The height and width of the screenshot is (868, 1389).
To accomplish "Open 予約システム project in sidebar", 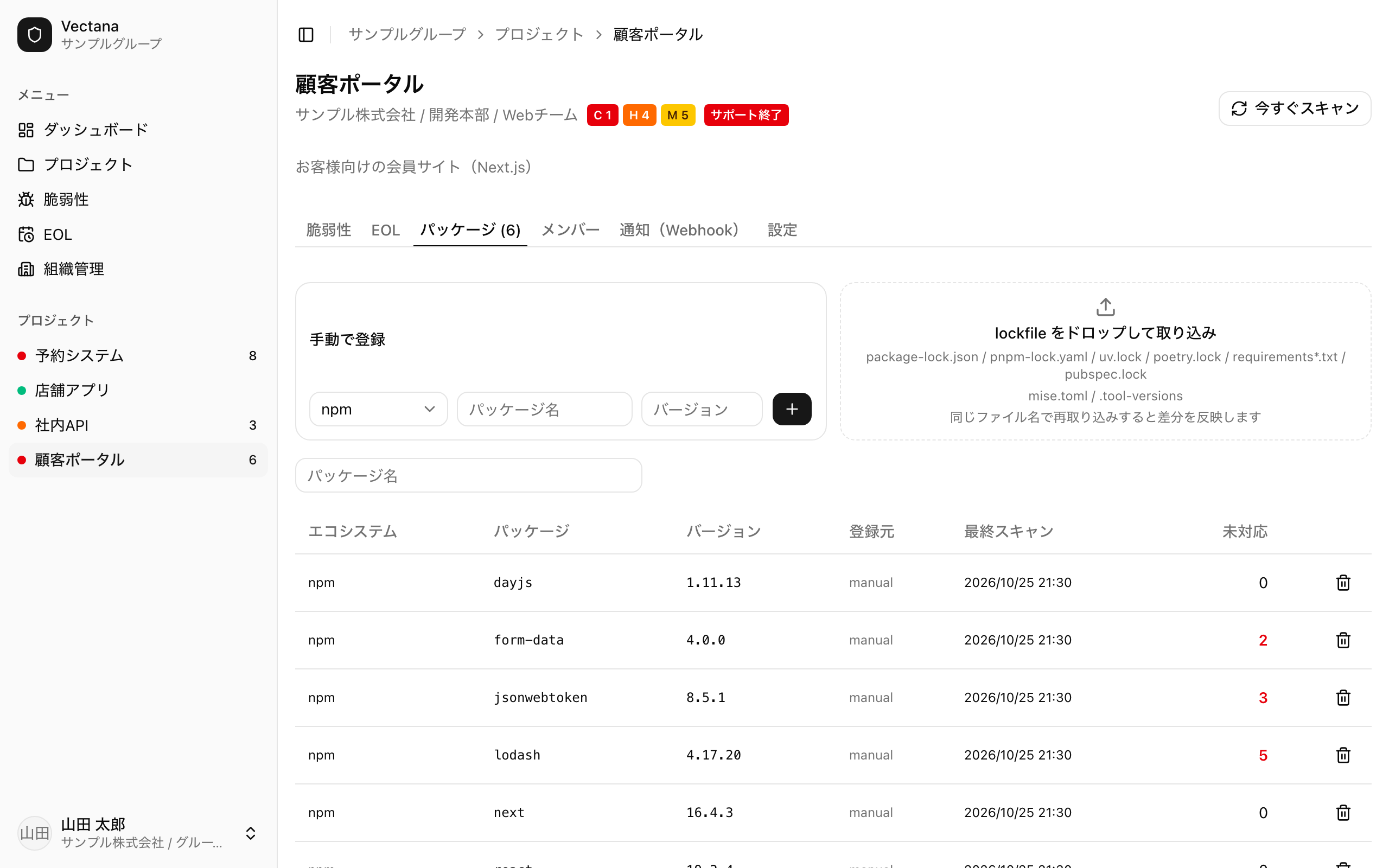I will tap(138, 356).
